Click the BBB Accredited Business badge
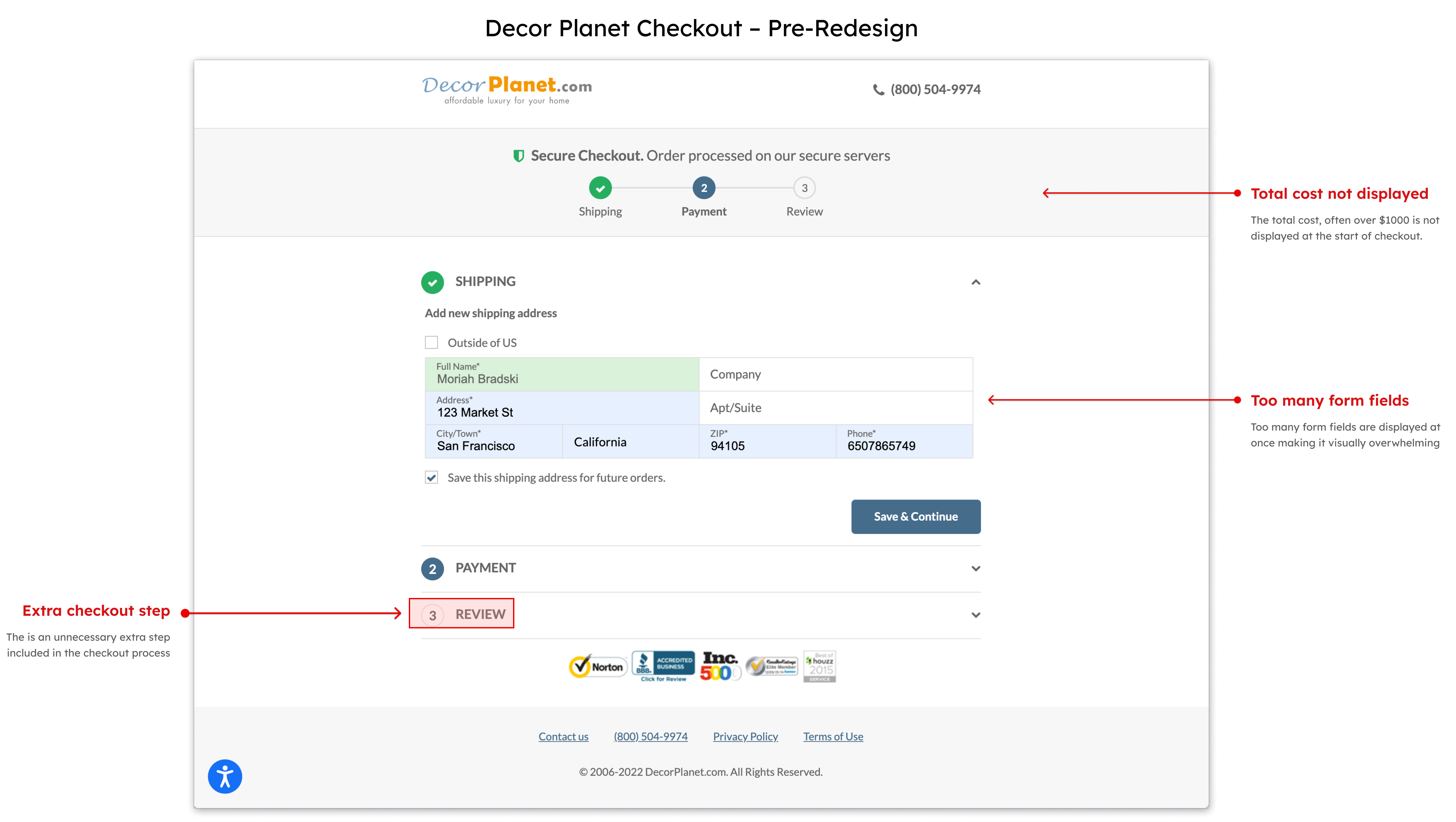 (663, 665)
